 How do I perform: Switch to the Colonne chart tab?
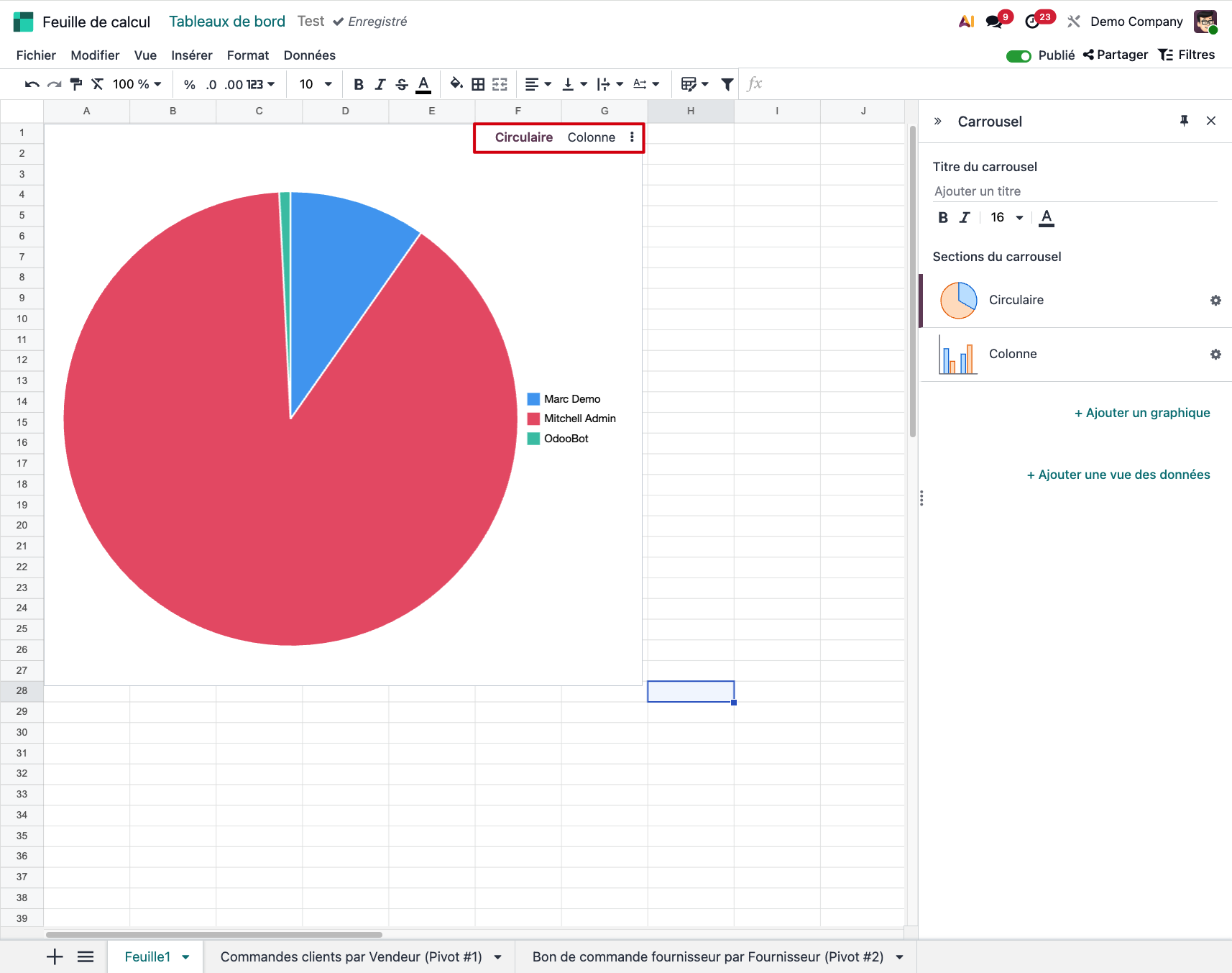pyautogui.click(x=591, y=137)
